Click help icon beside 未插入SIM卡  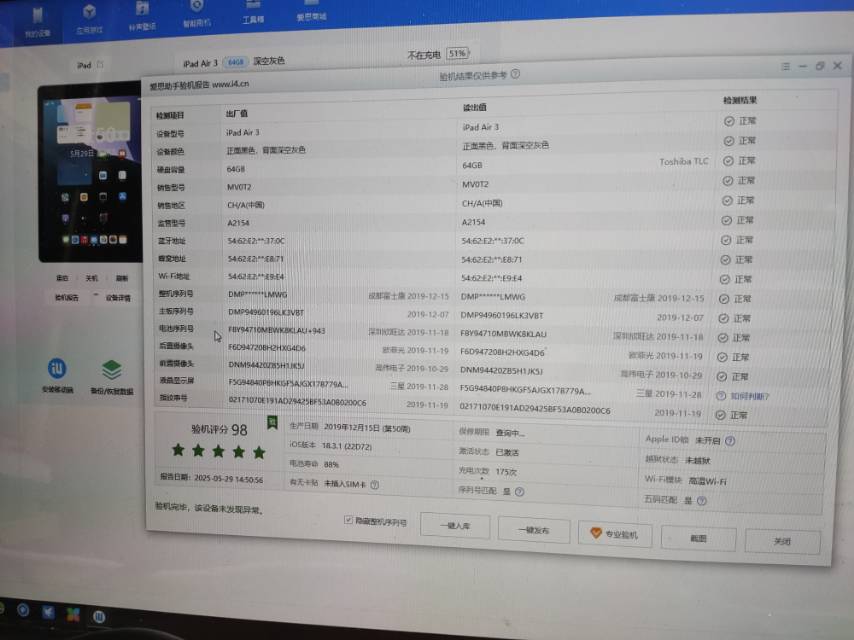pos(375,485)
